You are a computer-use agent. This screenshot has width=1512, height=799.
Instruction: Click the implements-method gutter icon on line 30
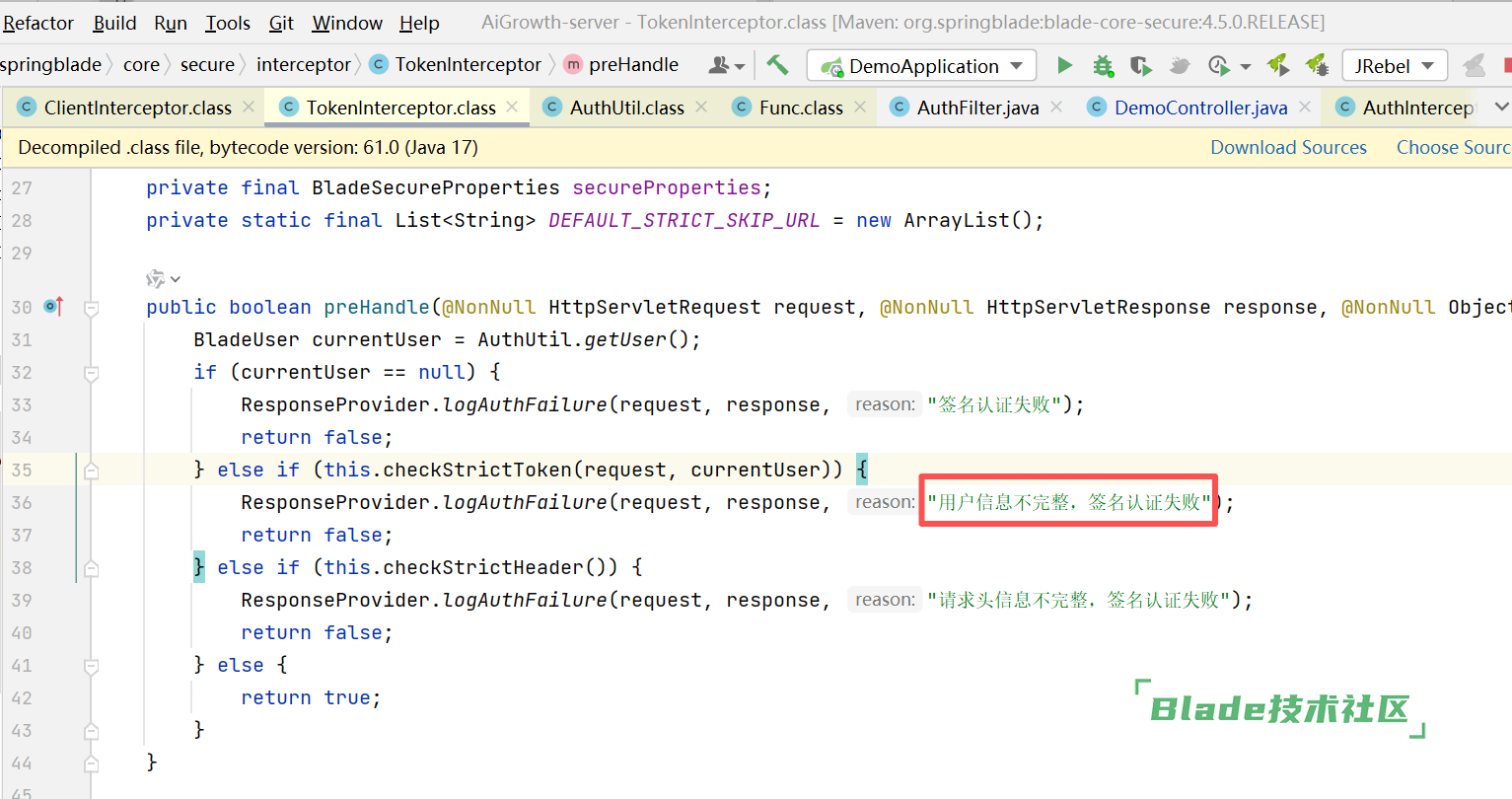(x=54, y=307)
